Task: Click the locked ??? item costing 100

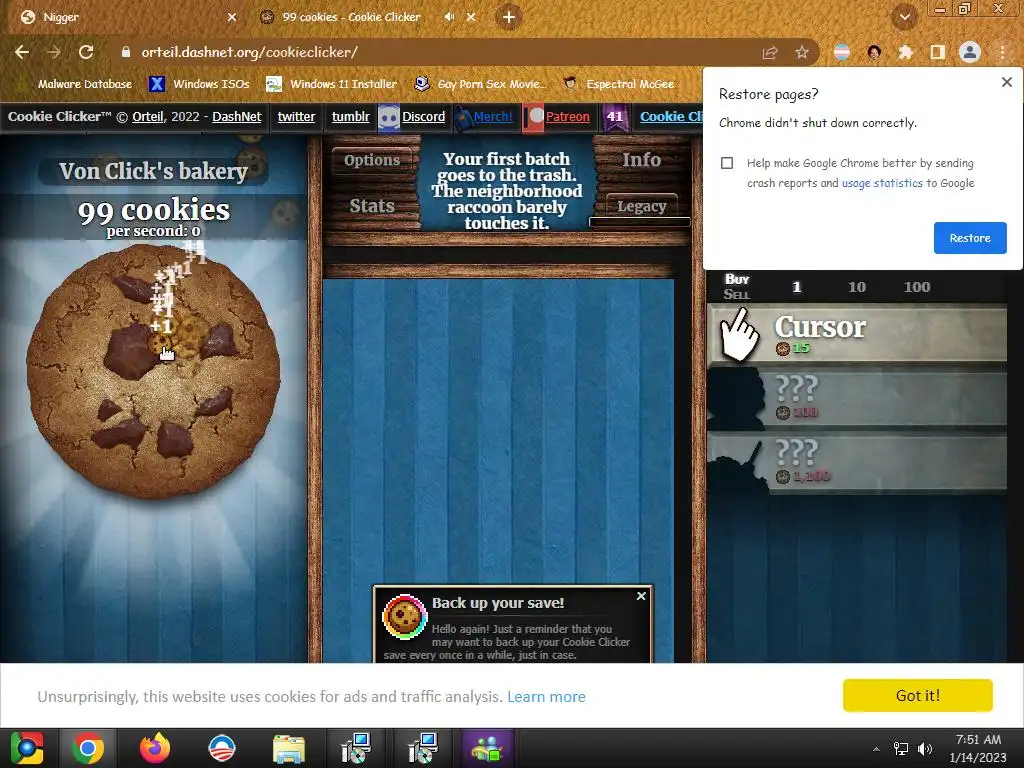Action: tap(857, 398)
